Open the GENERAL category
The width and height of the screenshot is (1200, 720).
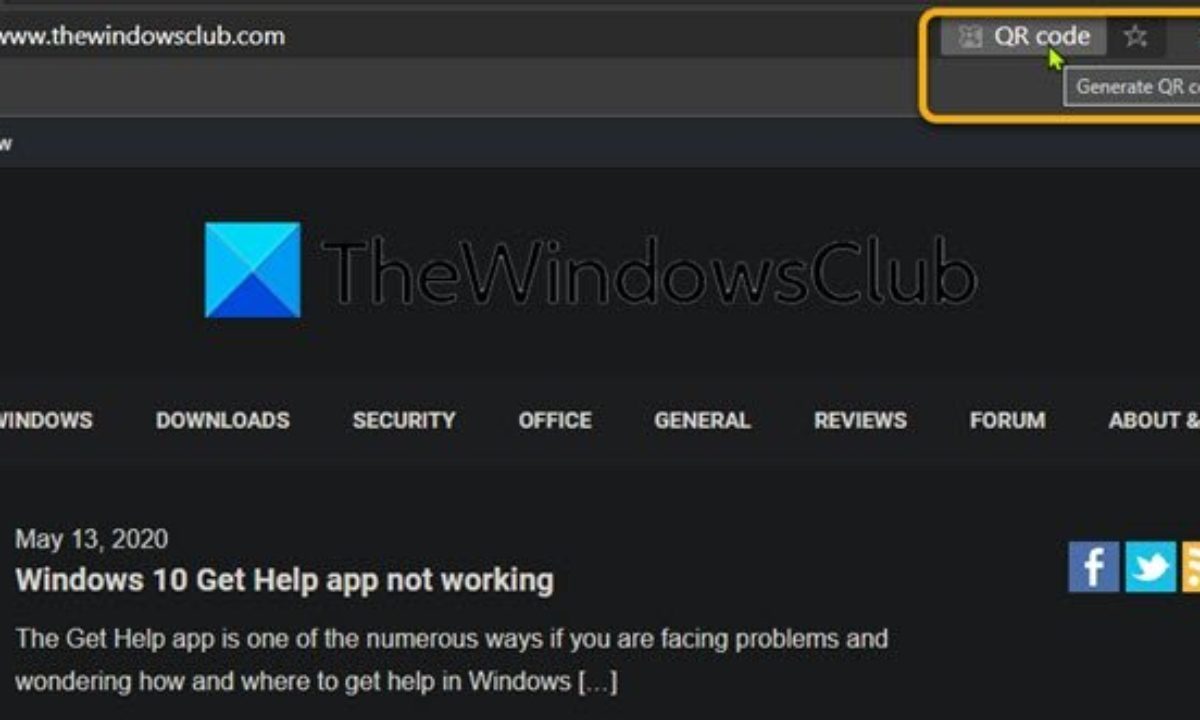click(x=702, y=420)
